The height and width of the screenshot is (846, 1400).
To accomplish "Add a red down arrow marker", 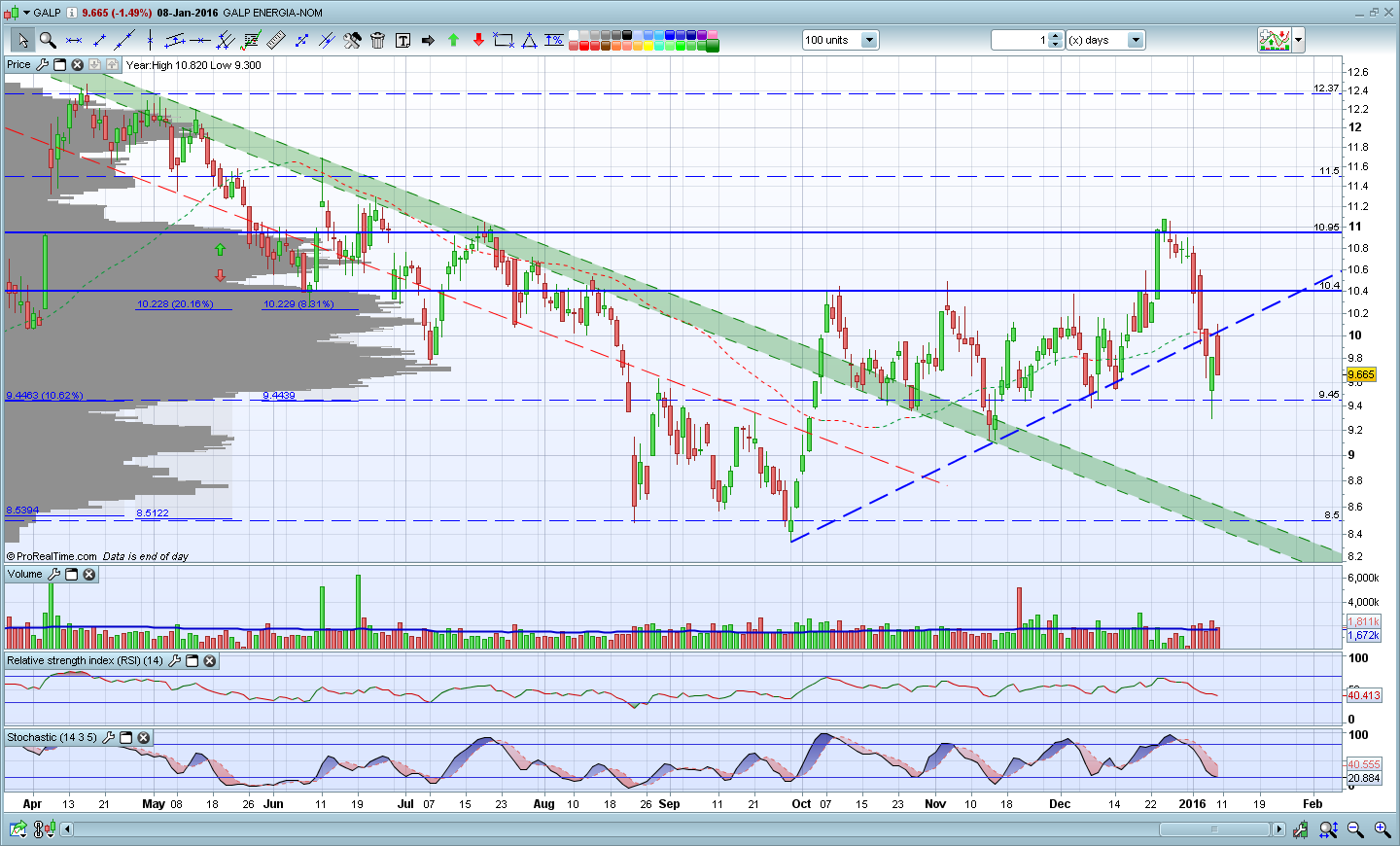I will [x=478, y=40].
